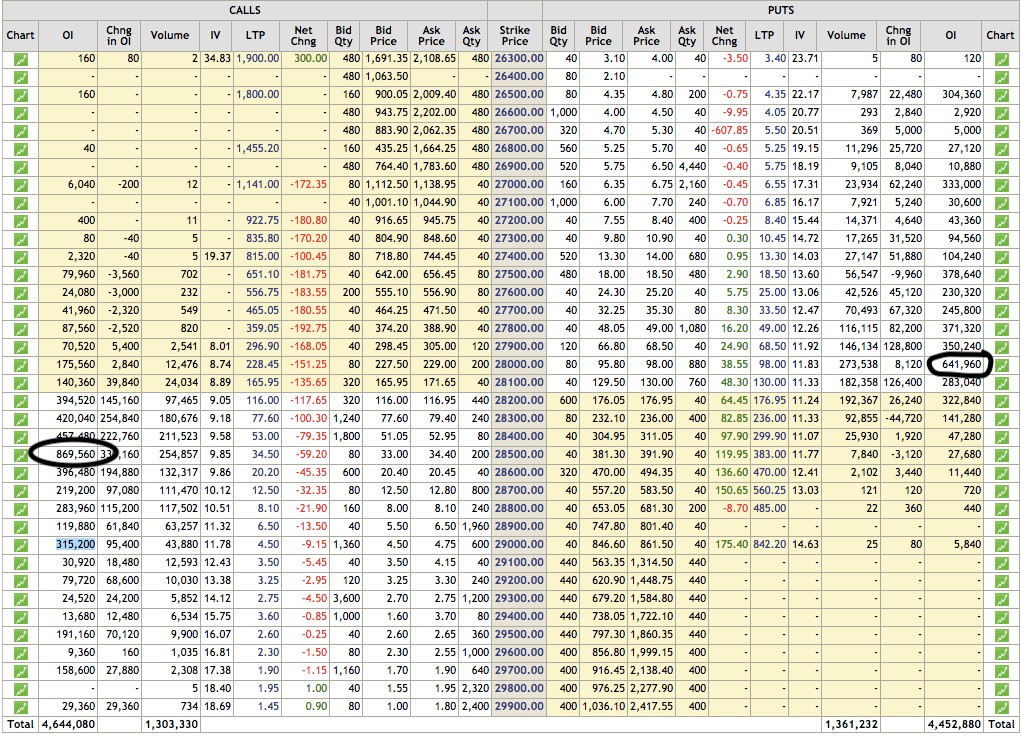Select calls total OI 4,644,080
Viewport: 1023px width, 739px height.
click(69, 725)
